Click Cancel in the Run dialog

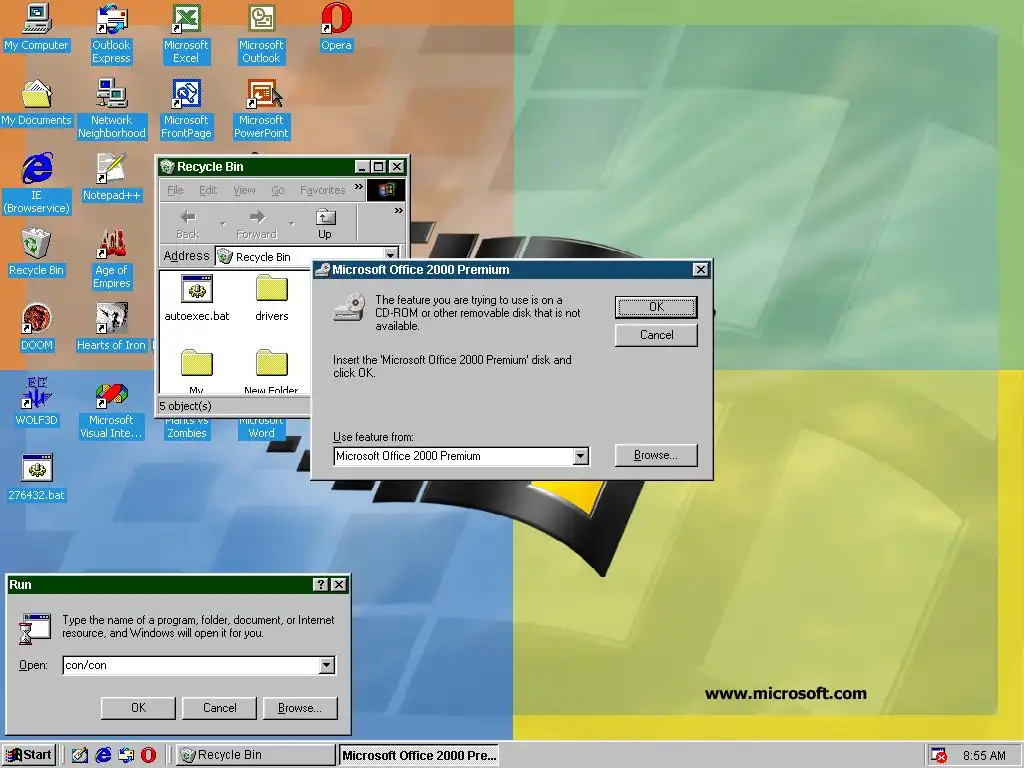(x=219, y=708)
